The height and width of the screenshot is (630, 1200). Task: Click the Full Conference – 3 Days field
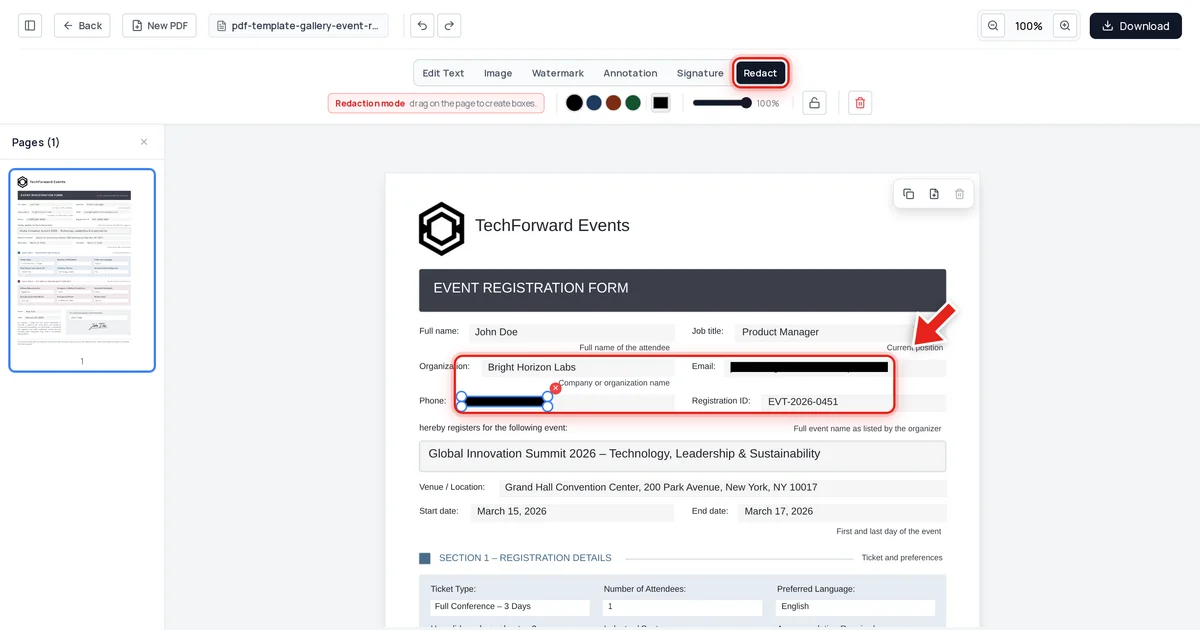(510, 607)
